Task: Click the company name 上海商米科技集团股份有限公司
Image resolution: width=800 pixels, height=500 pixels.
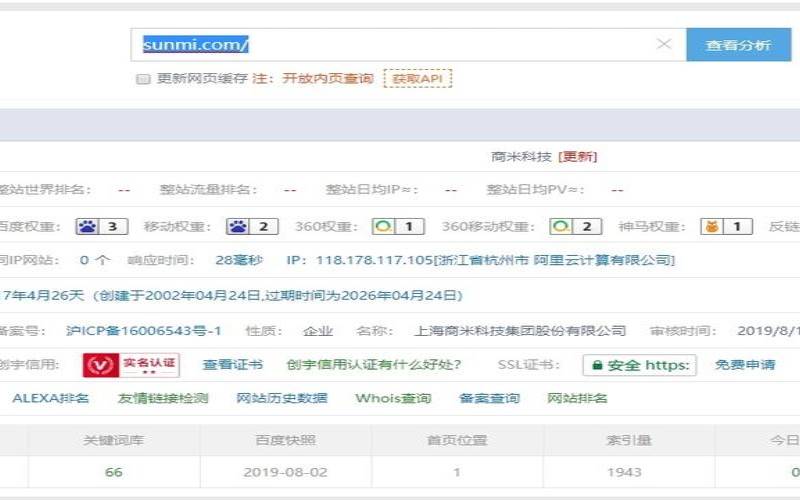Action: tap(520, 331)
